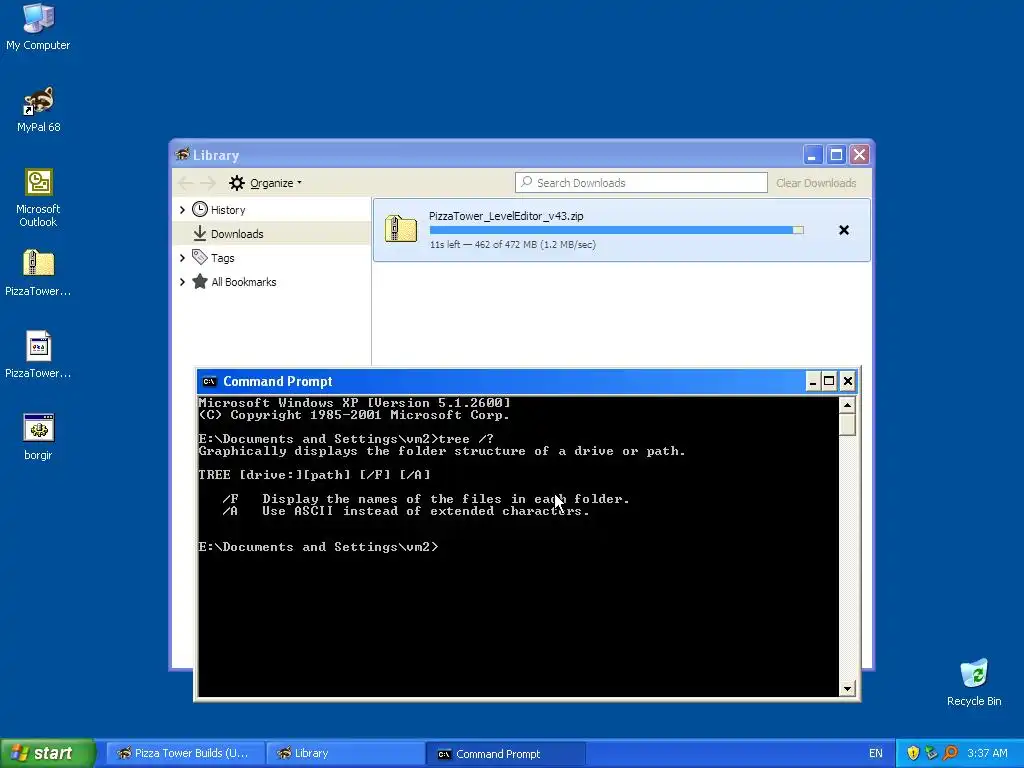Minimize the Command Prompt window
The width and height of the screenshot is (1024, 768).
(812, 381)
